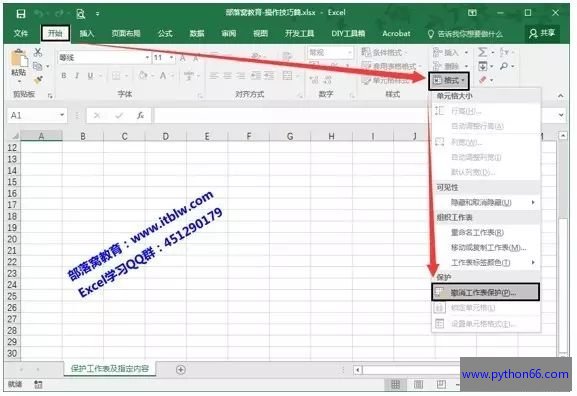Add a new sheet with the plus icon

pos(180,370)
